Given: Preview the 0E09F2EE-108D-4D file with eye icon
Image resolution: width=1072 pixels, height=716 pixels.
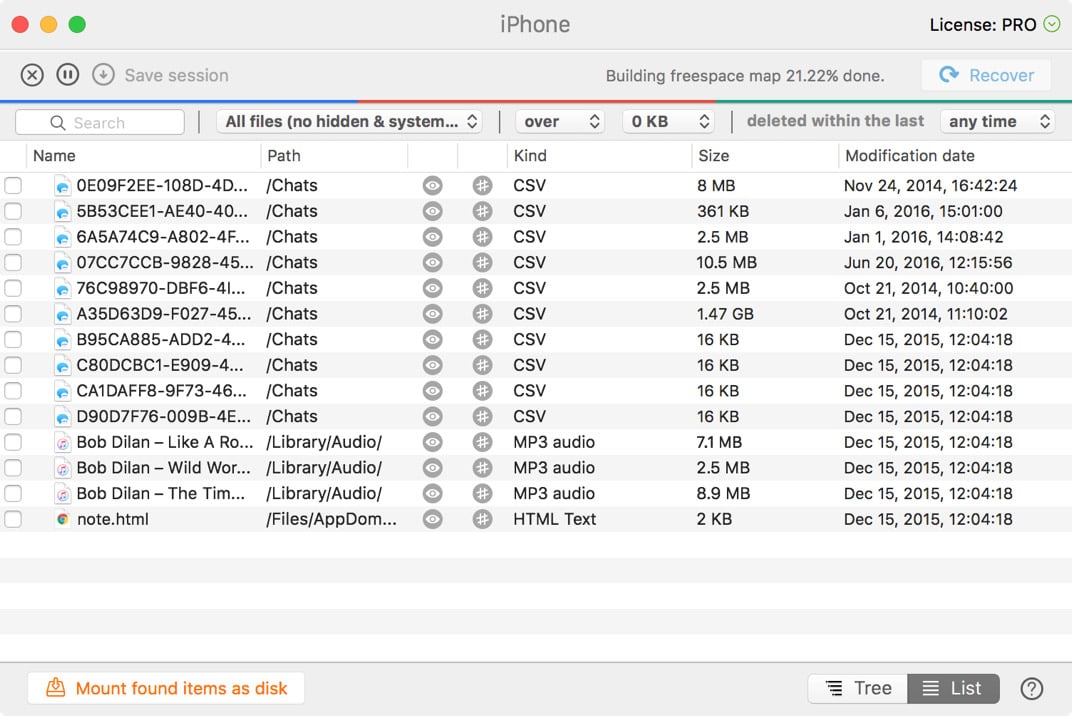Looking at the screenshot, I should tap(432, 185).
